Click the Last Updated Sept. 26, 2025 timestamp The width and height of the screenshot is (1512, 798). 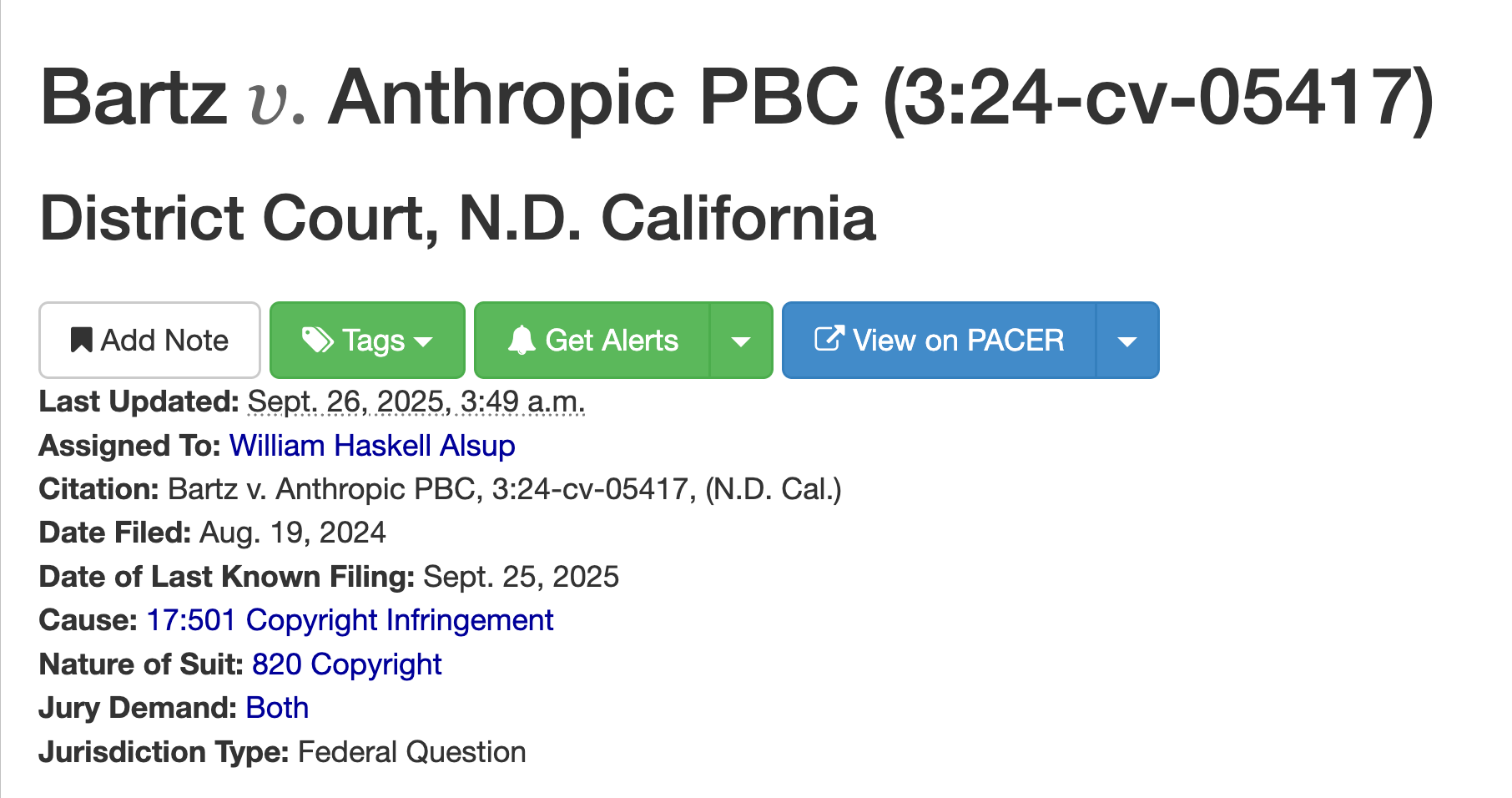tap(416, 402)
